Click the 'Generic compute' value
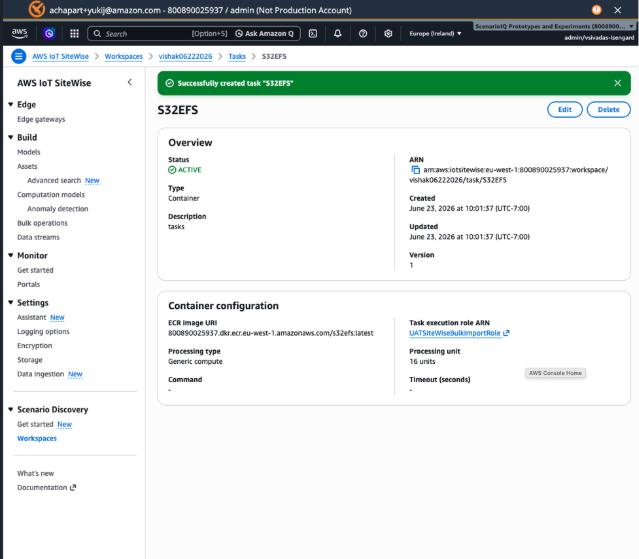 coord(195,361)
